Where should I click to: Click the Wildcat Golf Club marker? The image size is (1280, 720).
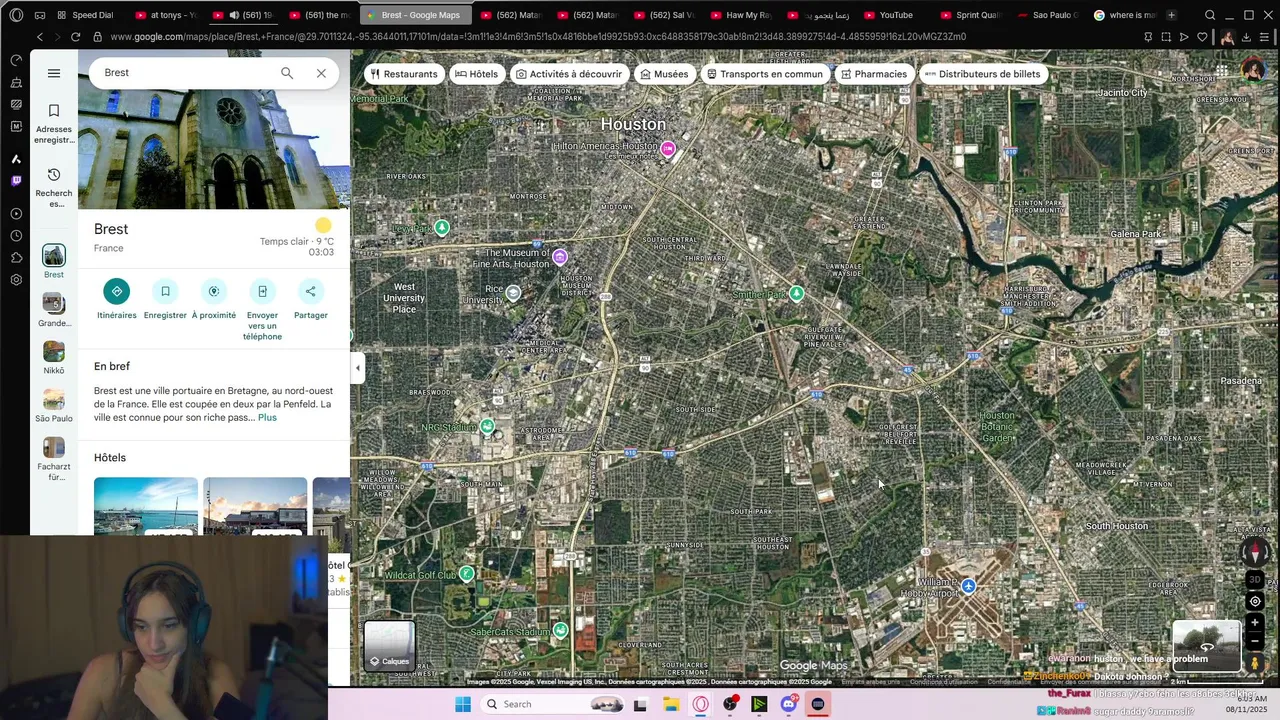click(466, 574)
